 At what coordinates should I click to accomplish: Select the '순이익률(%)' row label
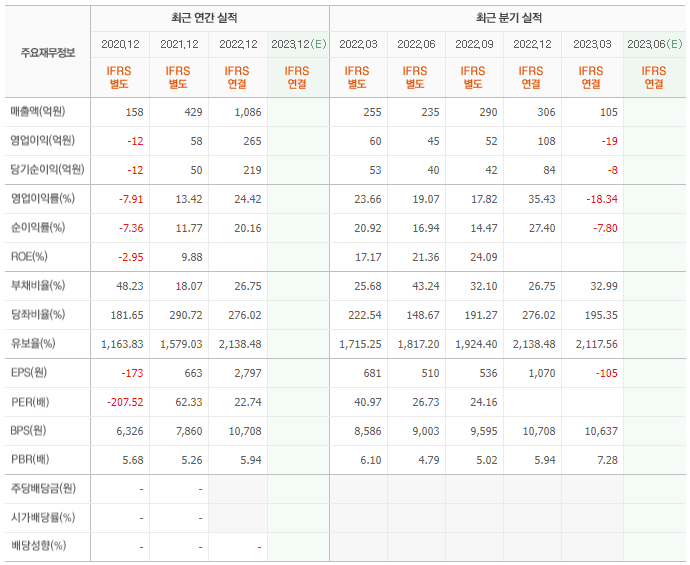coord(38,228)
